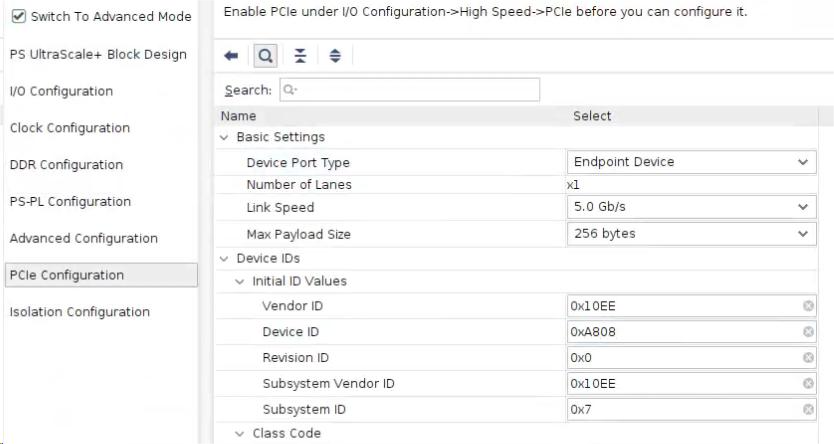Screen dimensions: 834x444
Task: Uncheck Switch To Advanced Mode checkbox
Action: coord(18,17)
